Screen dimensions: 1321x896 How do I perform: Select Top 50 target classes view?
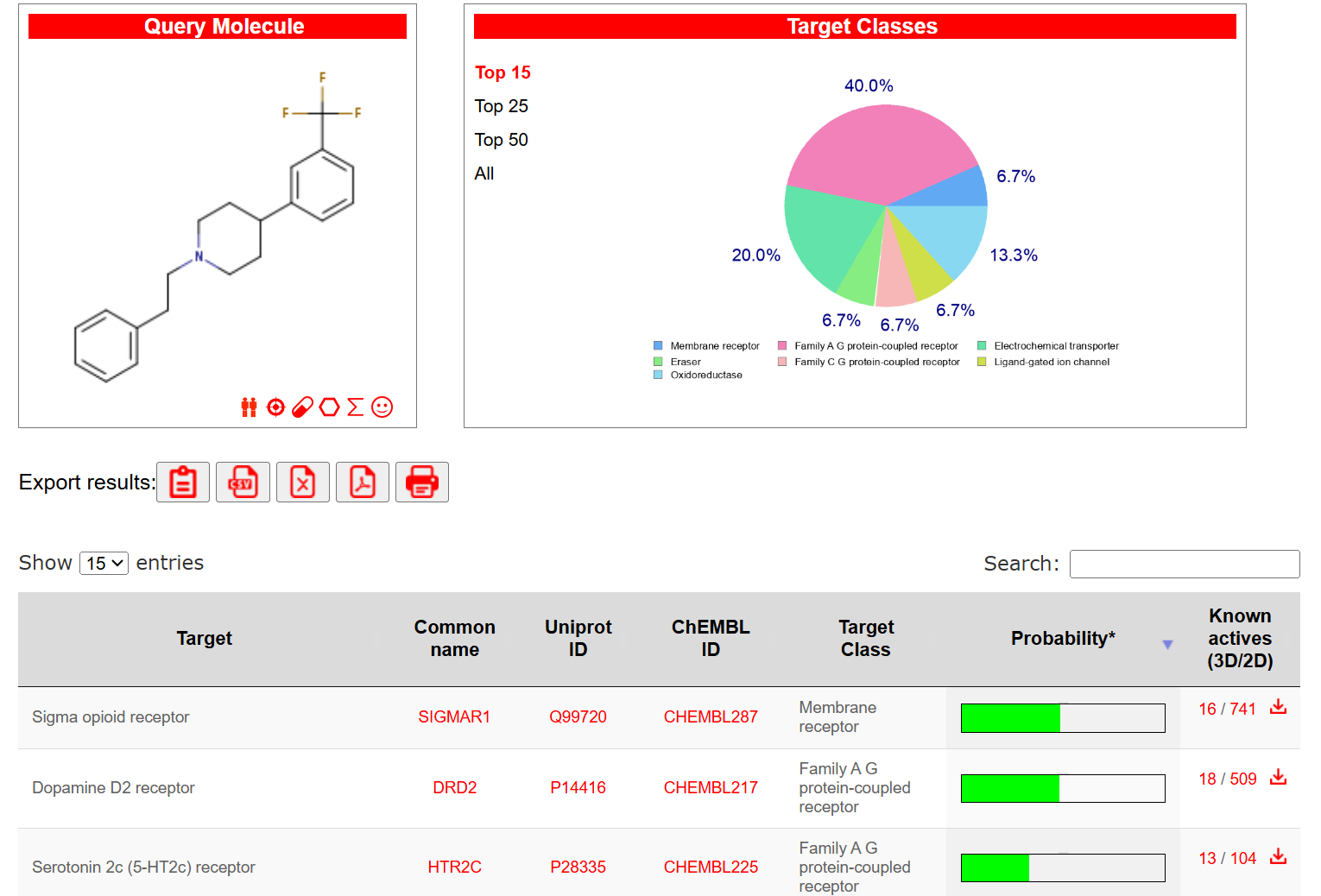pos(501,140)
